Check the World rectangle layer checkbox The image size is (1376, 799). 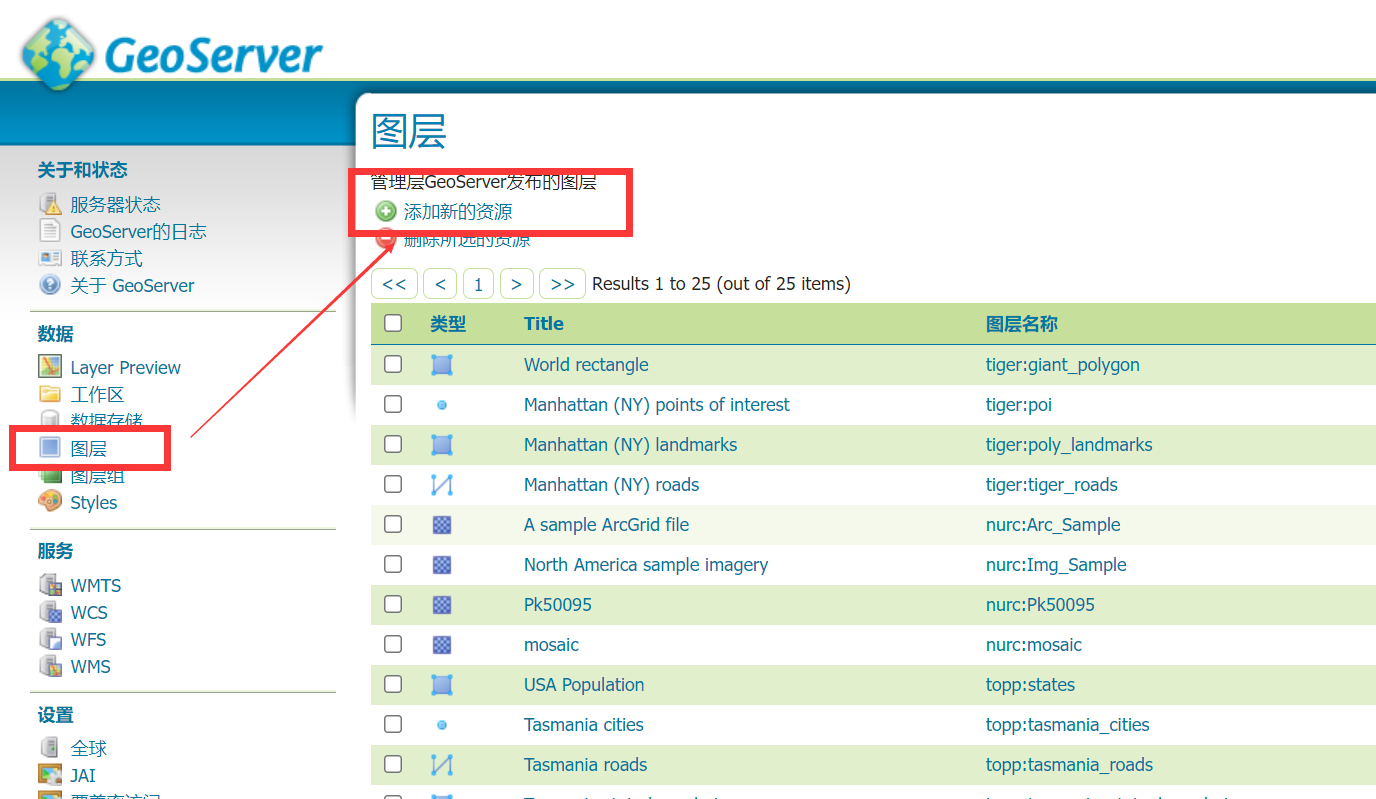point(393,364)
